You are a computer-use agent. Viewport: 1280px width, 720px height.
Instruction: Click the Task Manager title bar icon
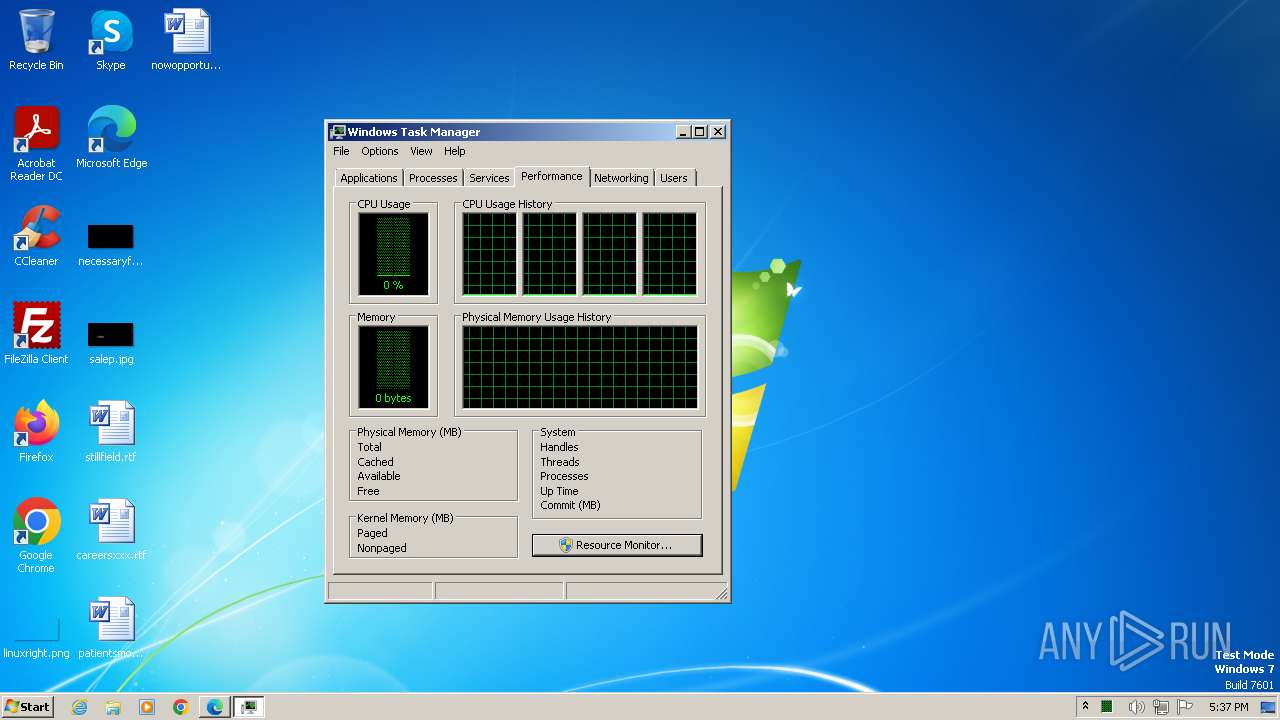pos(338,132)
